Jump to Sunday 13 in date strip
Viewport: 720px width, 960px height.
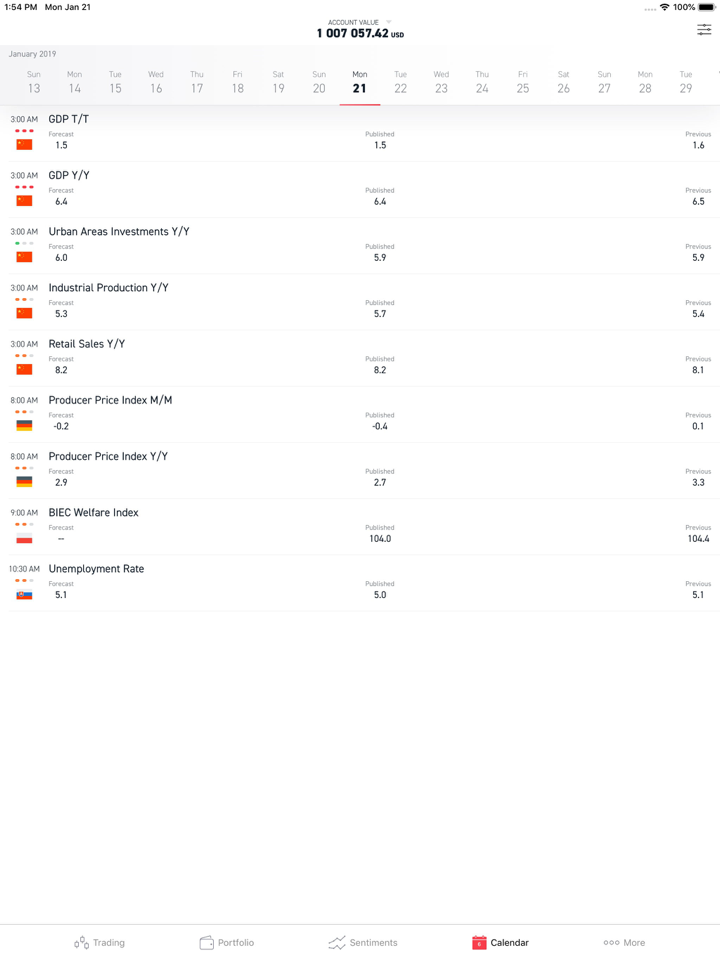coord(34,83)
